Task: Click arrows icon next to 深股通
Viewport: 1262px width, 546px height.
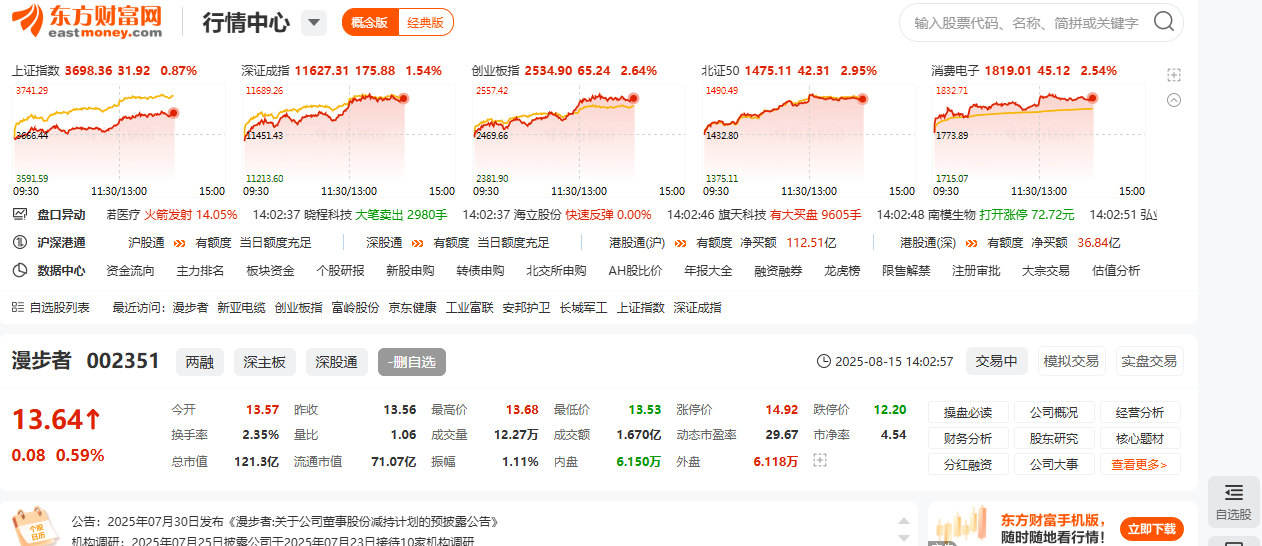Action: click(418, 242)
